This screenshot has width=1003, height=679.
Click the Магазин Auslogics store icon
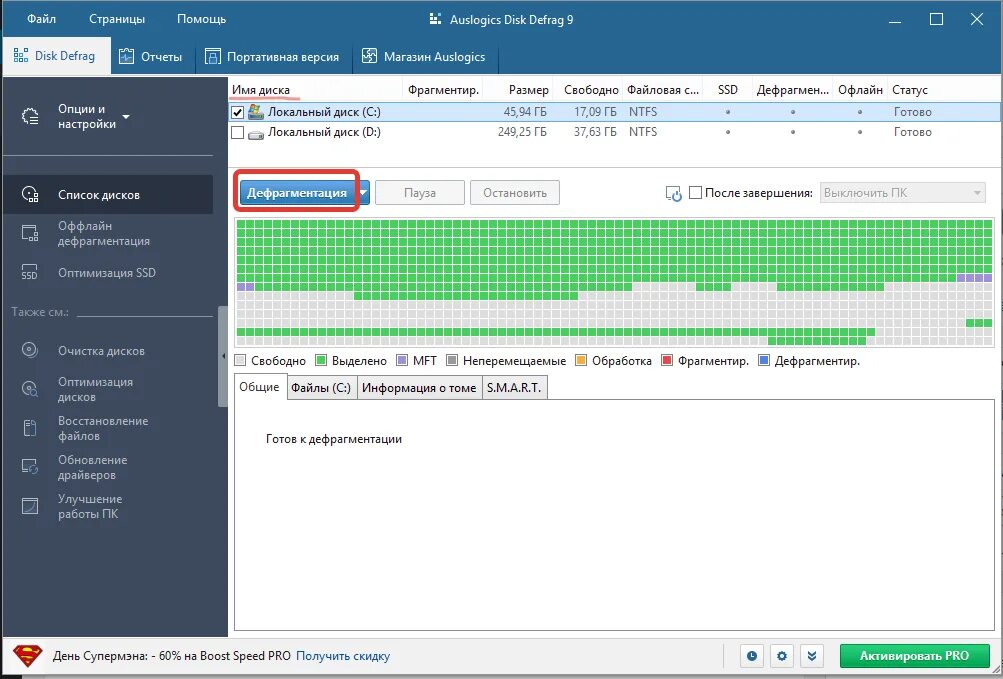369,56
